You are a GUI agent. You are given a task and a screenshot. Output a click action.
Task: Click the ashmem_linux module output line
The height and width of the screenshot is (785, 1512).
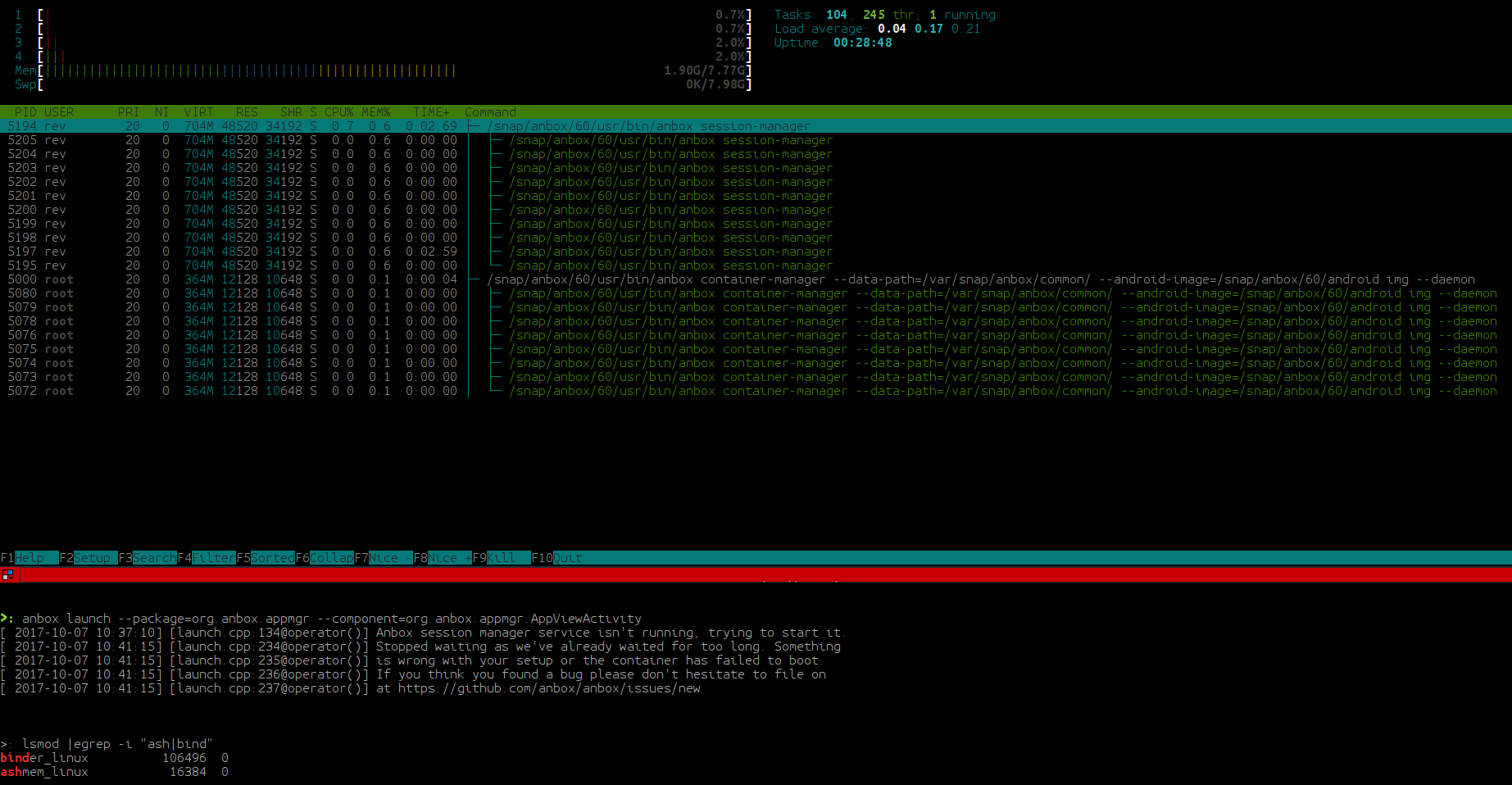(x=115, y=772)
